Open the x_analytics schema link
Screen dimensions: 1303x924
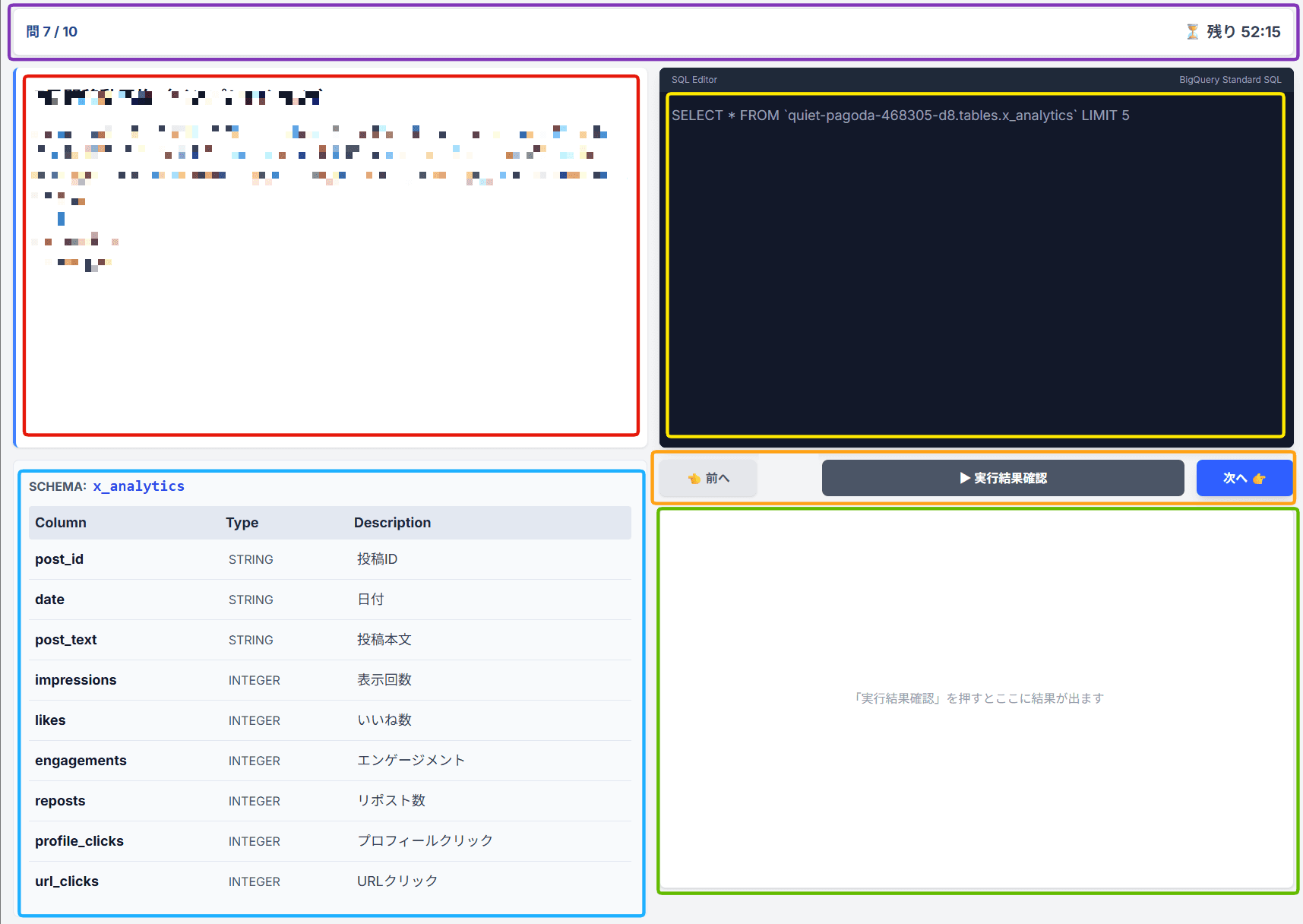(138, 486)
